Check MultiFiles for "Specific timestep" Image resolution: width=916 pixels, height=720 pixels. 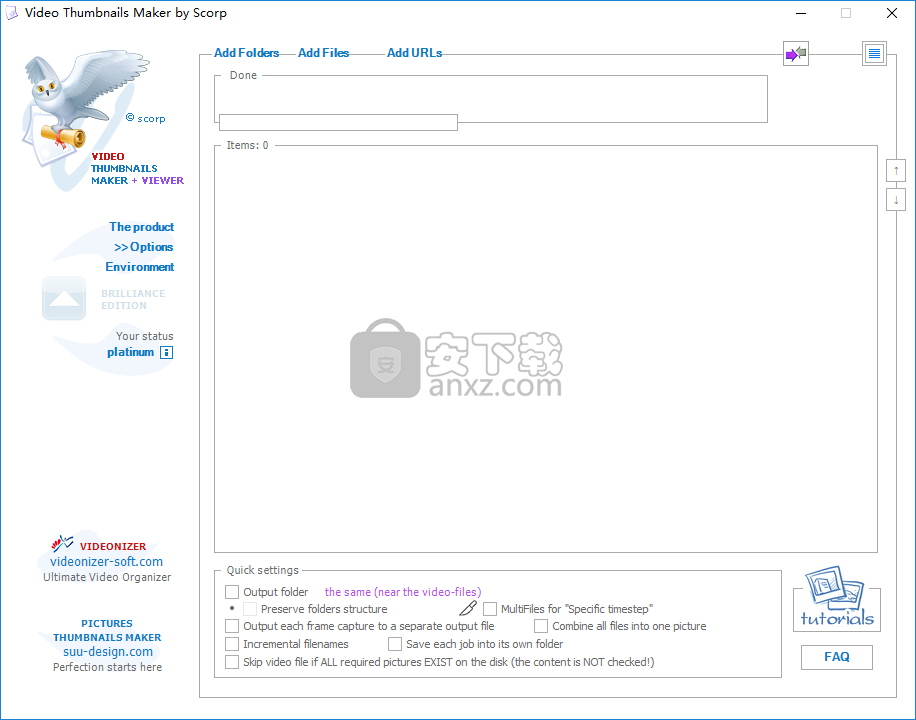(x=490, y=609)
